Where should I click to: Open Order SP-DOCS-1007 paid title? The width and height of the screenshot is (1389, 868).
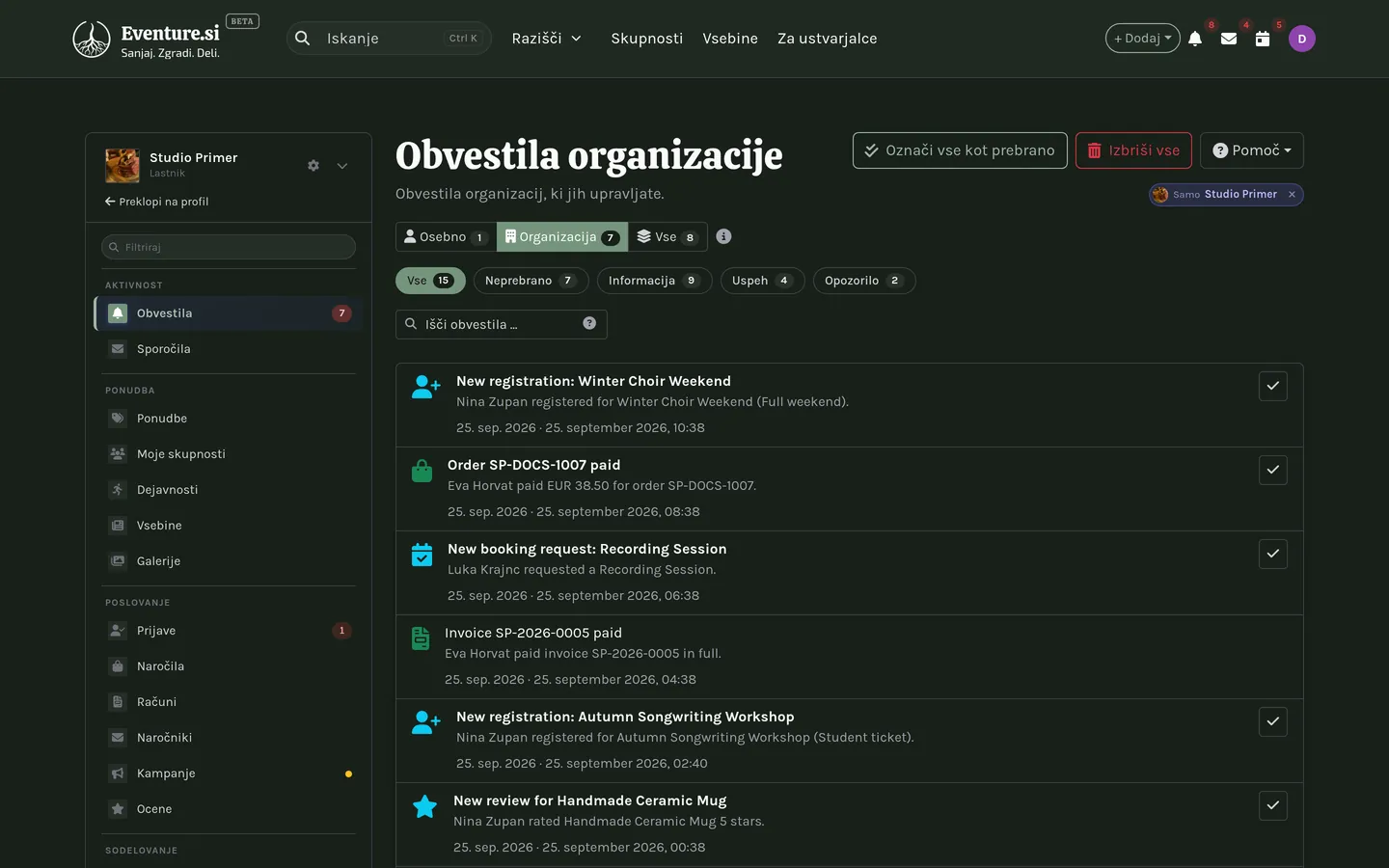coord(533,465)
